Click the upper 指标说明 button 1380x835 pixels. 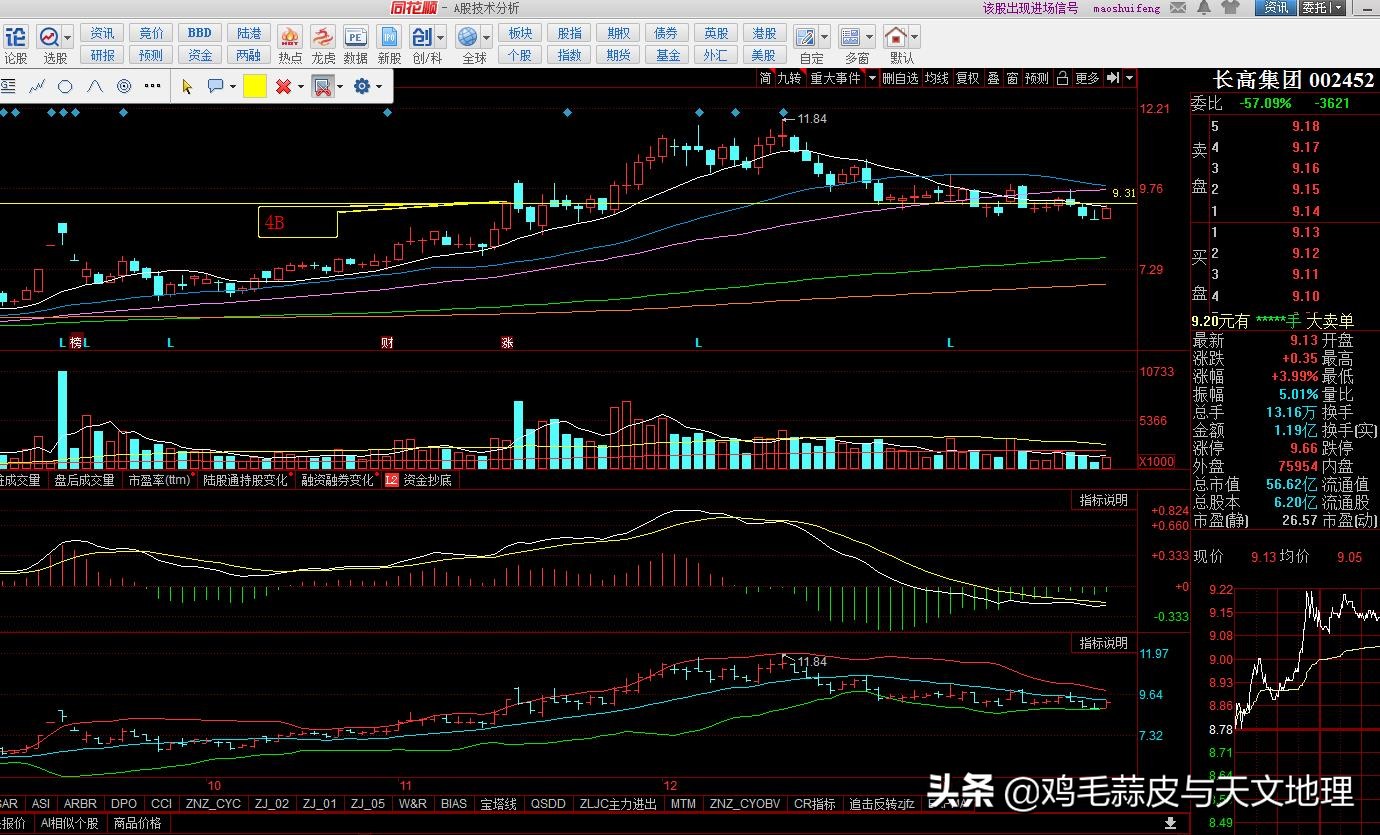click(x=1103, y=500)
